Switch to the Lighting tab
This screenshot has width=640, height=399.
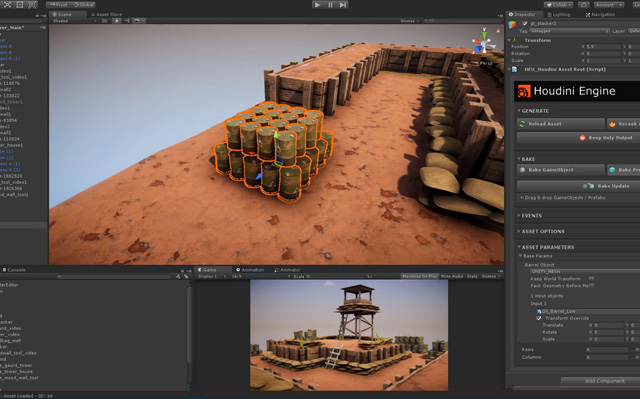click(x=559, y=15)
